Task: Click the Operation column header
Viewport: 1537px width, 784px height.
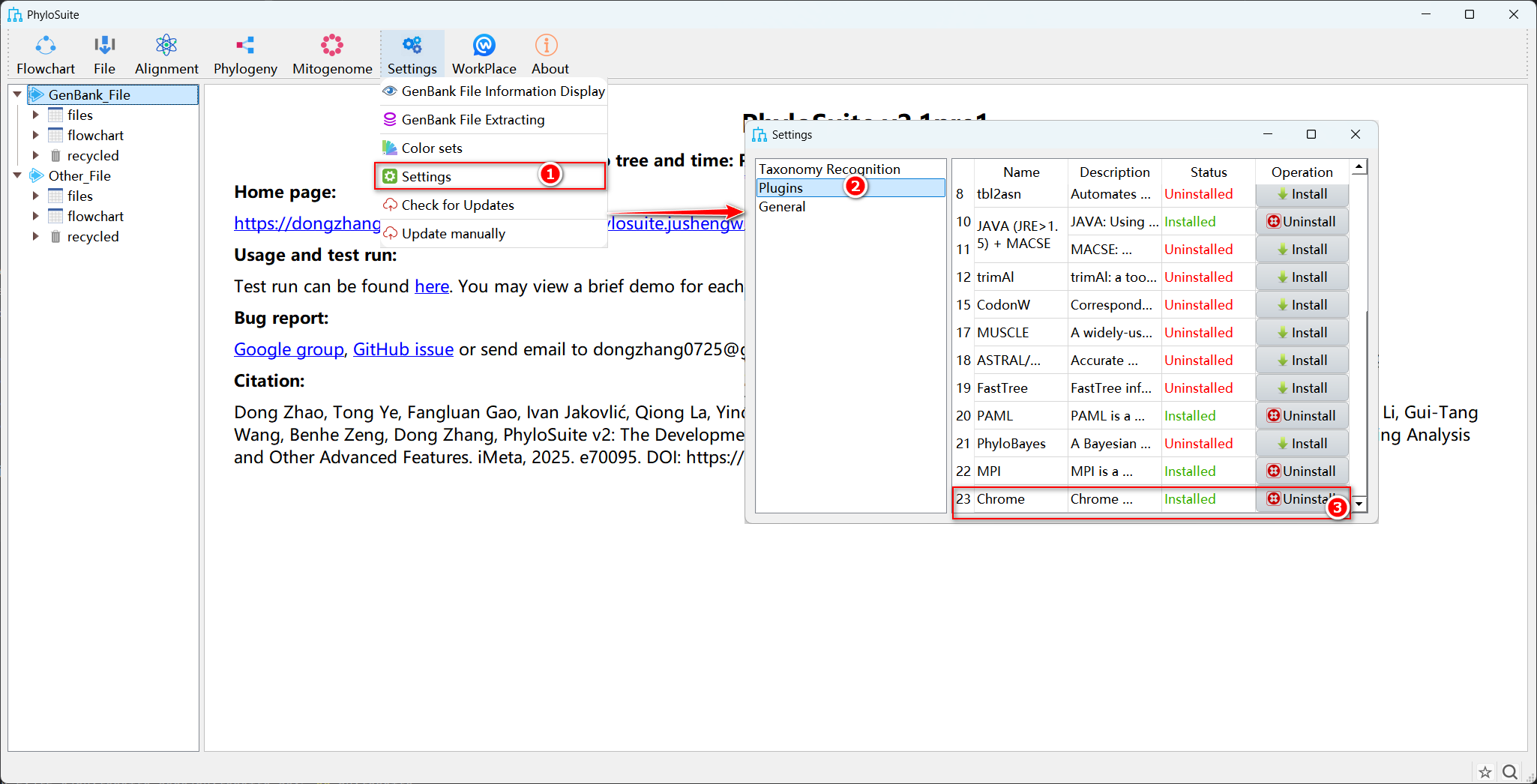Action: coord(1302,172)
